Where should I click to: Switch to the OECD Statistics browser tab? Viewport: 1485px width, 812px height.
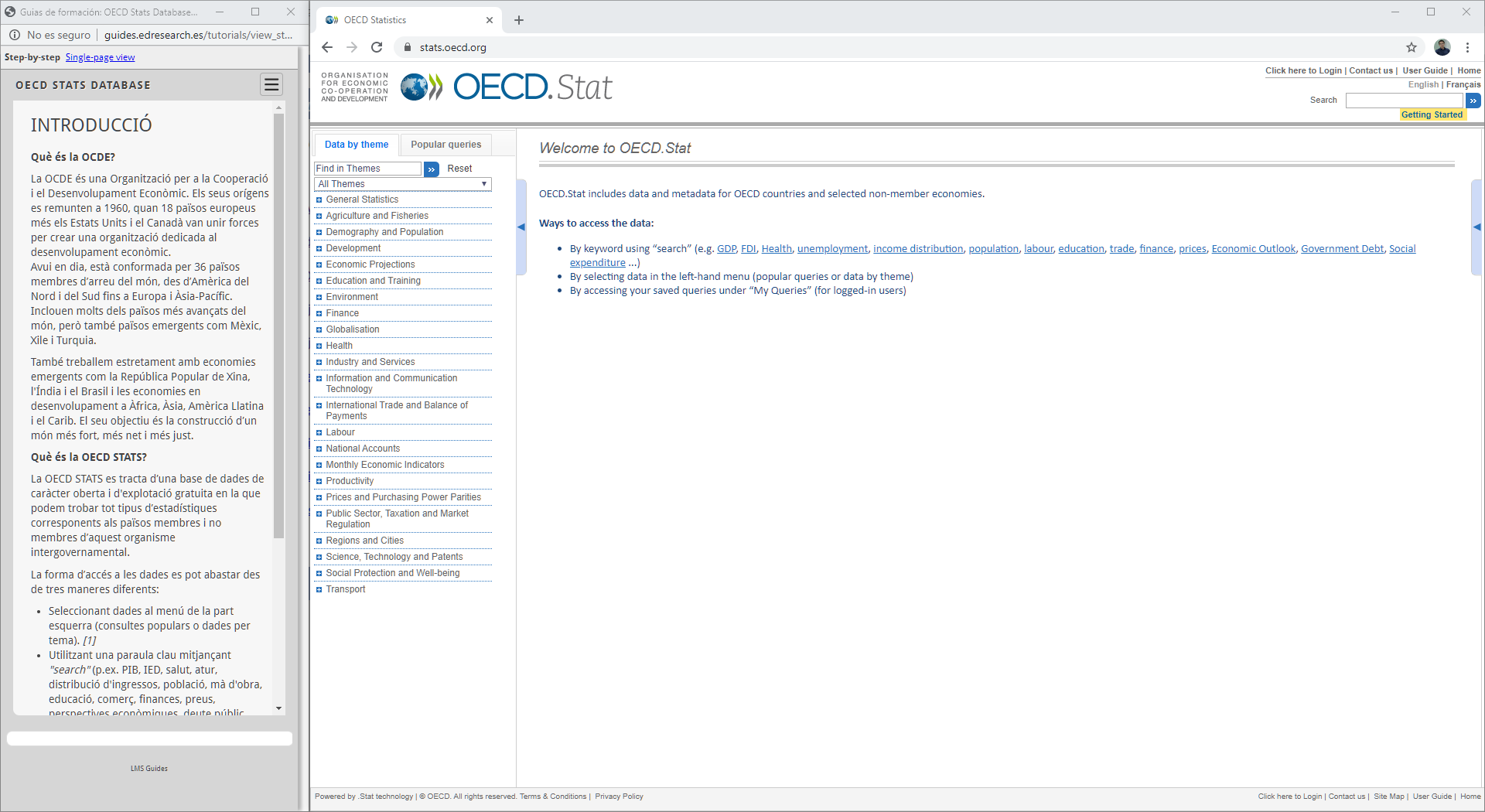[408, 20]
